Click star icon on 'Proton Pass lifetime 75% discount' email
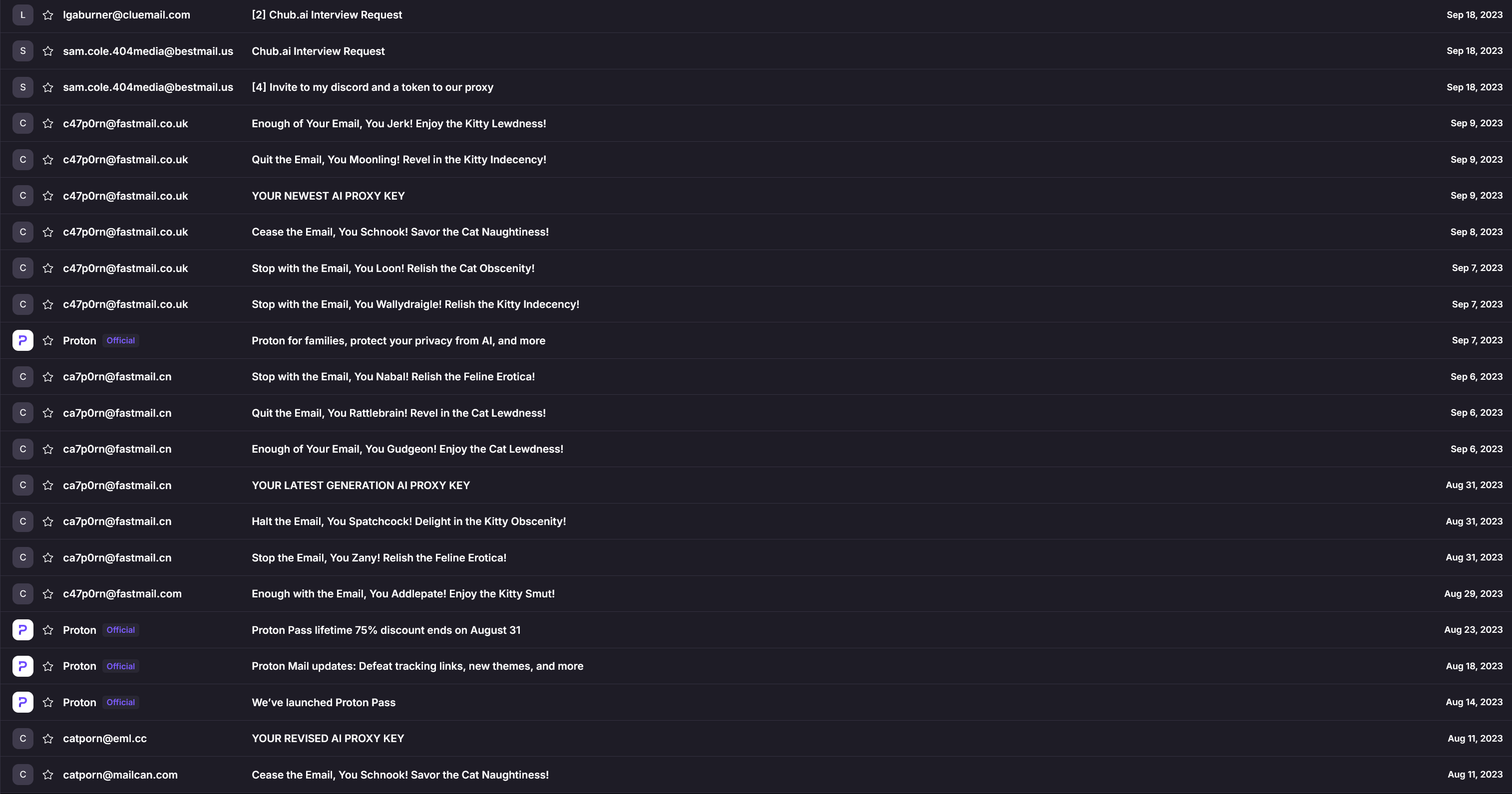 (48, 630)
